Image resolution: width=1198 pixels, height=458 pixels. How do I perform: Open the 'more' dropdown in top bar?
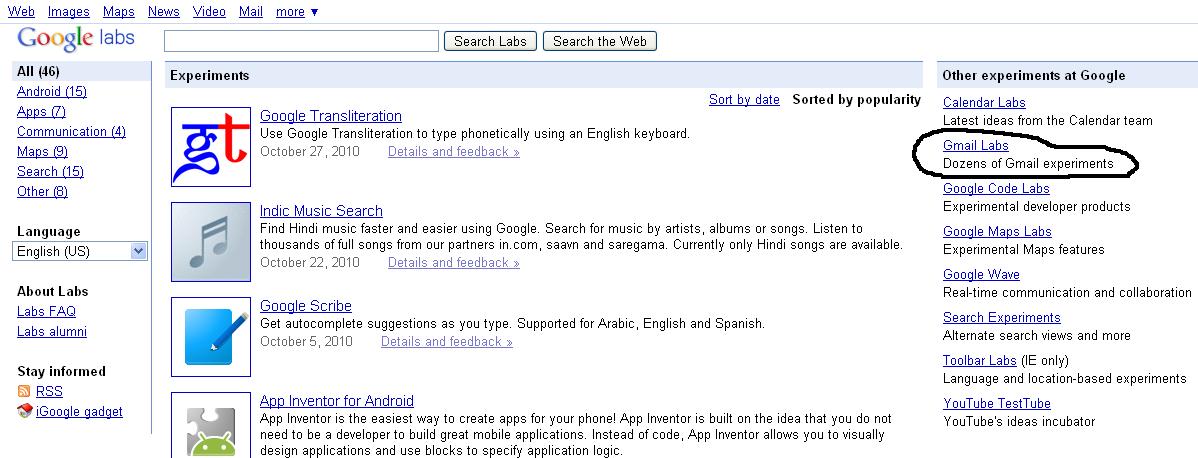pos(297,11)
